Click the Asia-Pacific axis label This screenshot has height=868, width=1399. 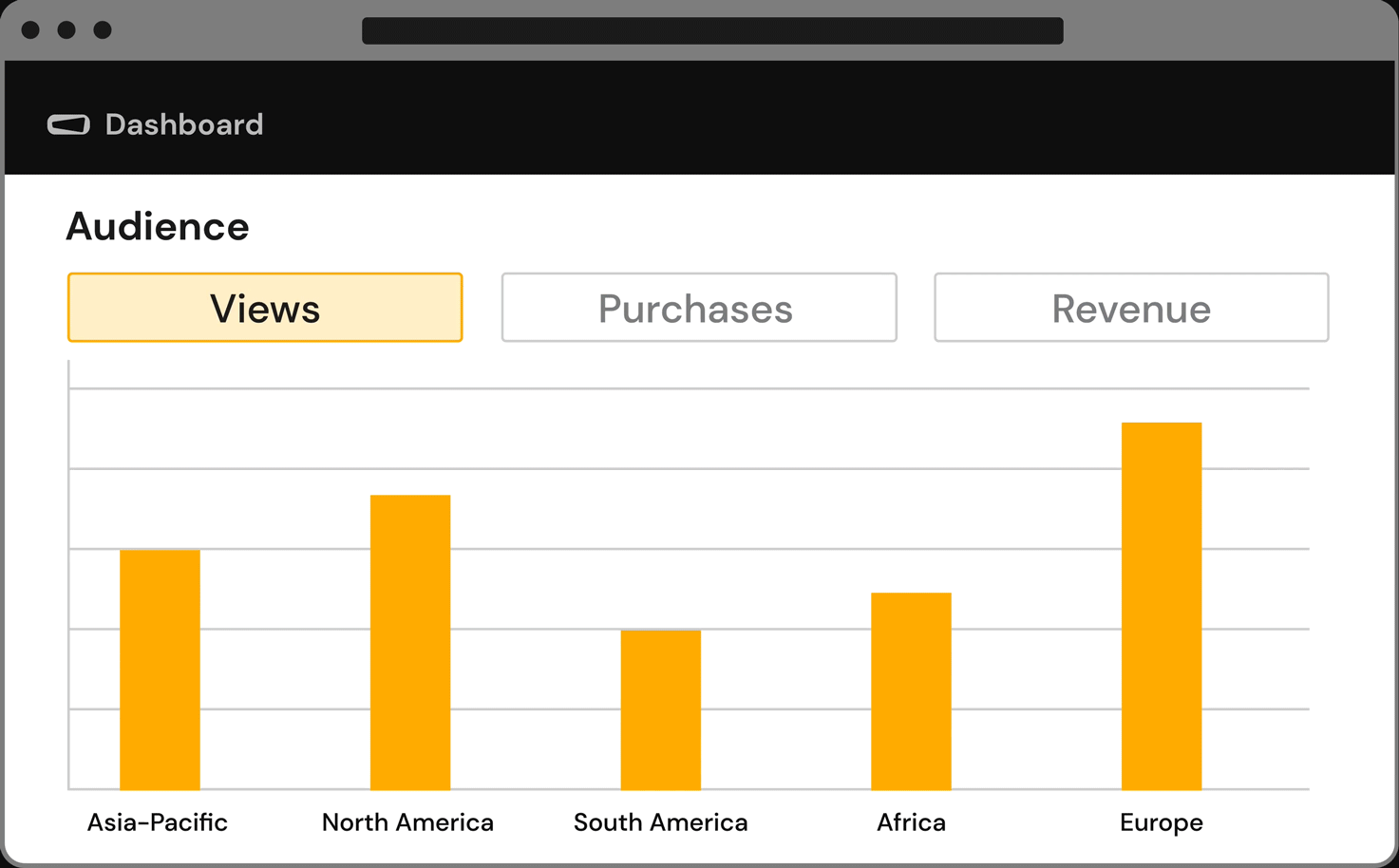point(158,822)
